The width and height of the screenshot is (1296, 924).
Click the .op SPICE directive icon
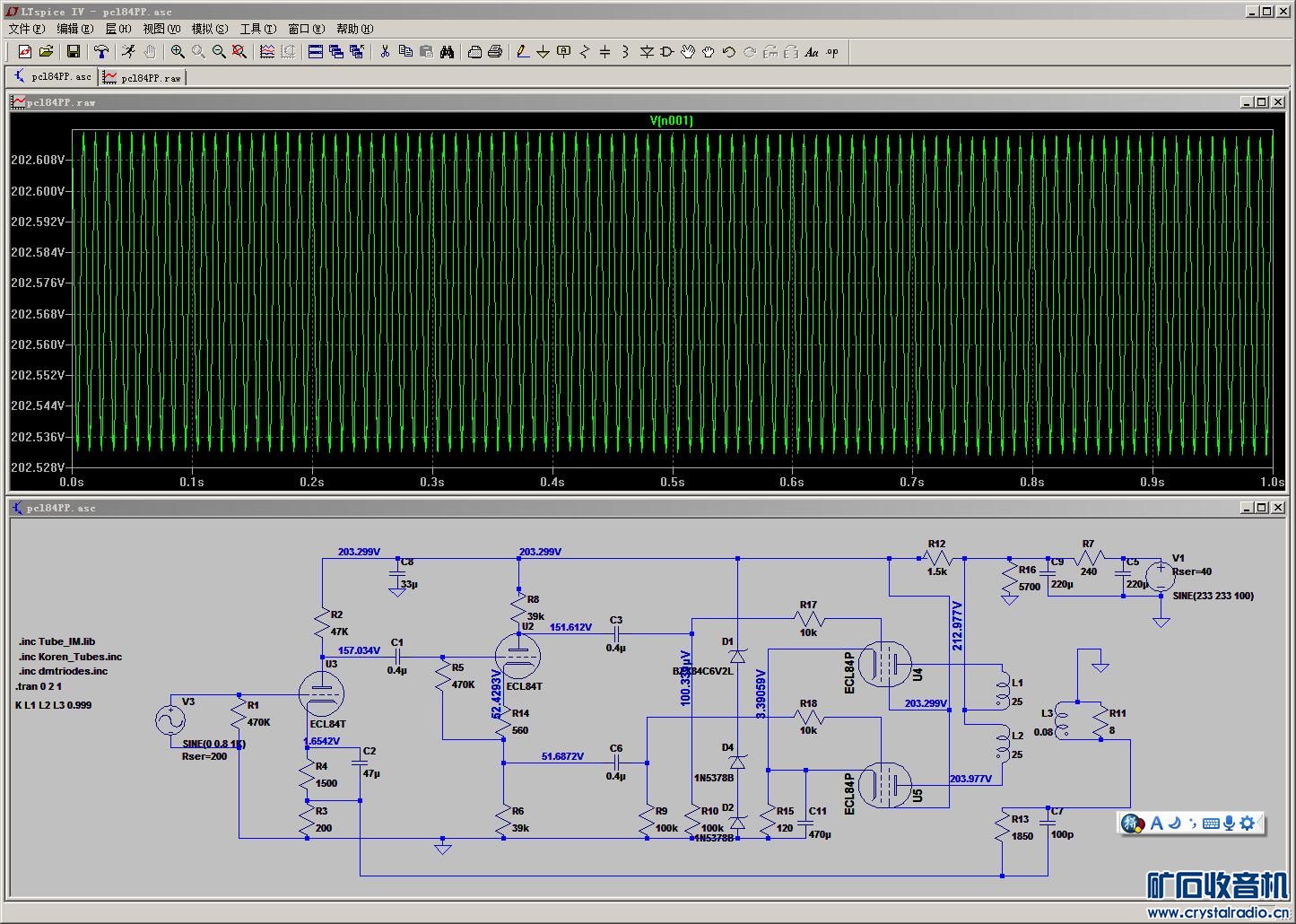coord(832,52)
